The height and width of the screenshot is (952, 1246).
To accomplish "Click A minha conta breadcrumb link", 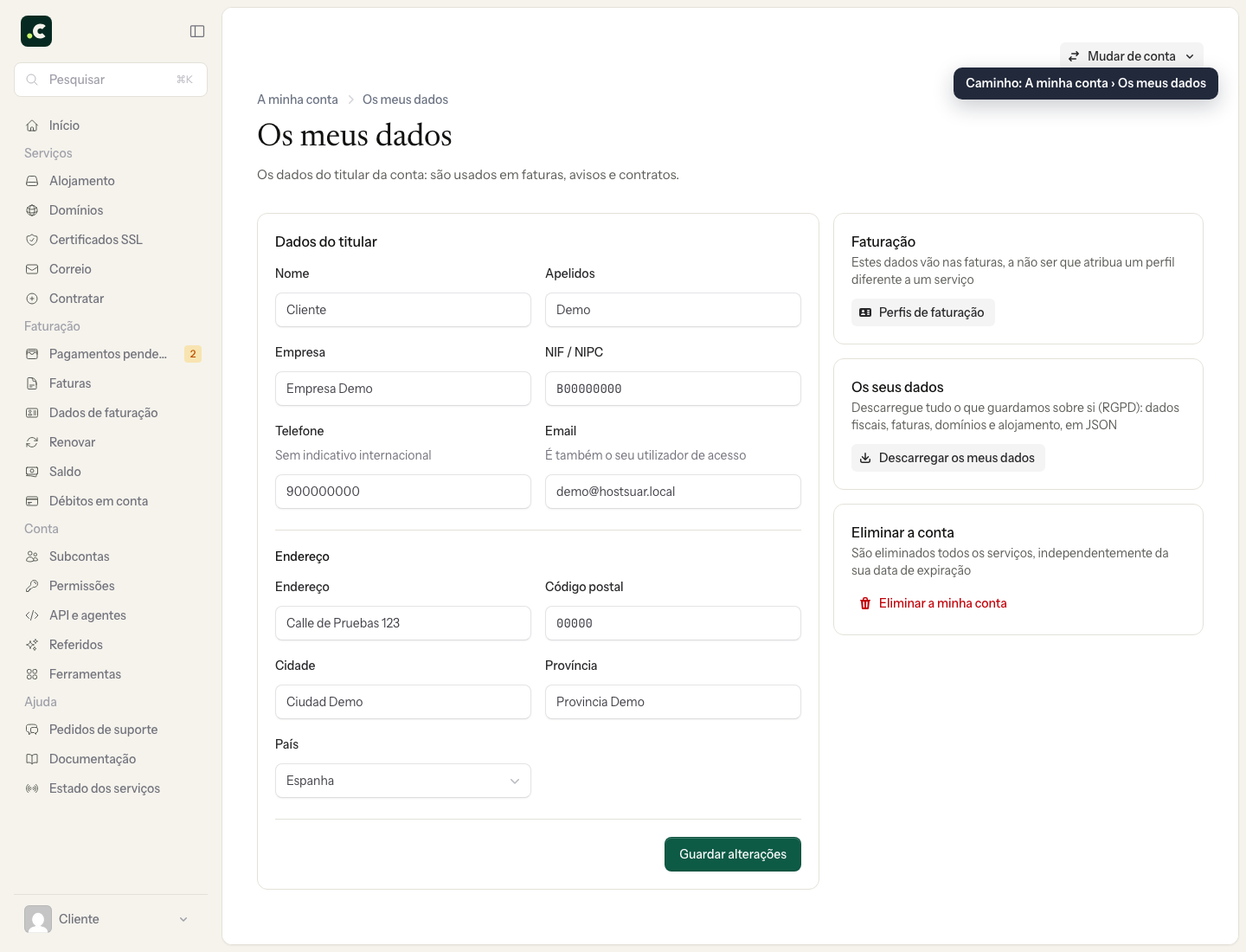I will (x=298, y=100).
